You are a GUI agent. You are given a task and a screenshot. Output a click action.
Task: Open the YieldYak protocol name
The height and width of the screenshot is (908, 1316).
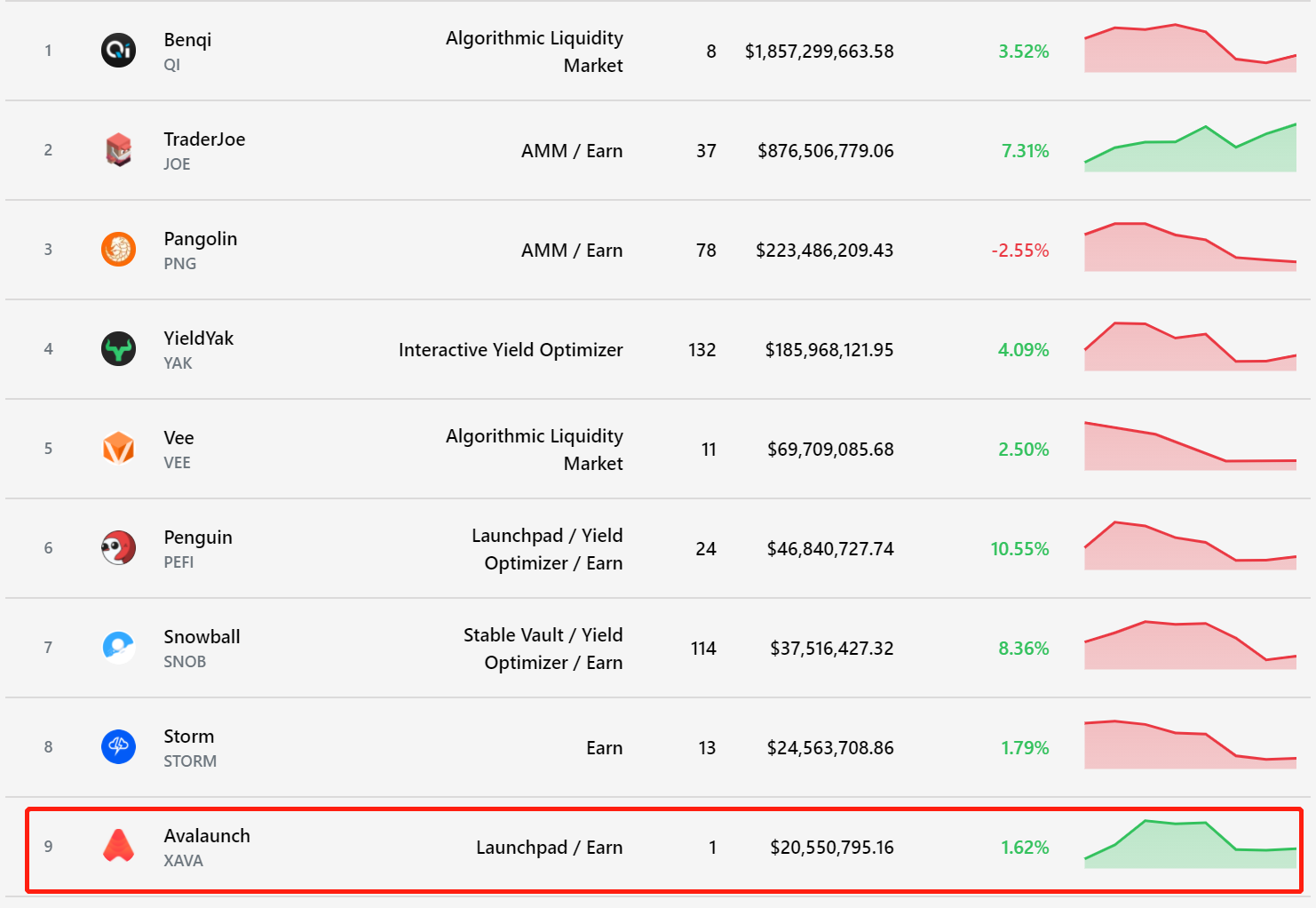tap(199, 339)
